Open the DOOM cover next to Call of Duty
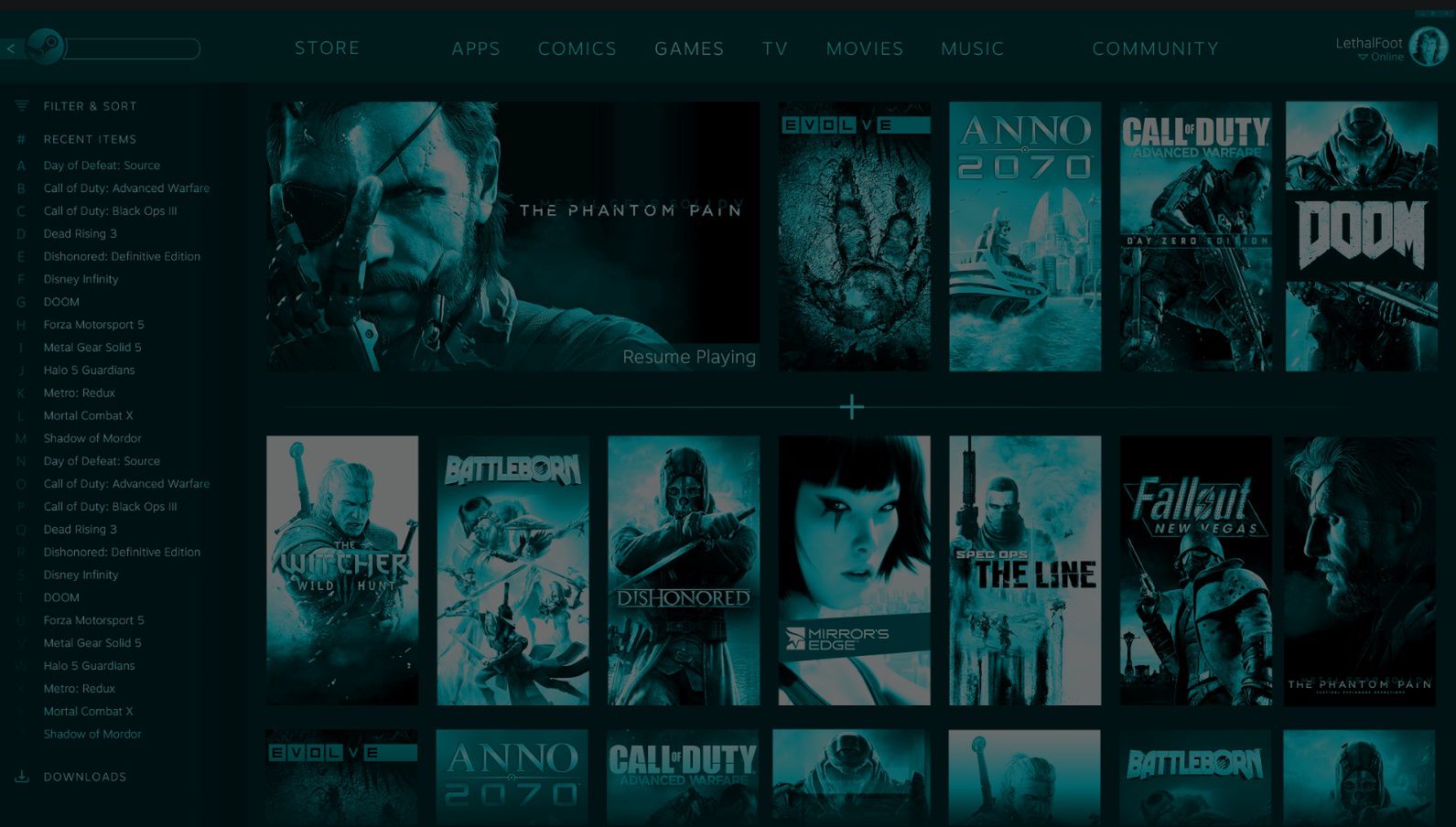This screenshot has width=1456, height=827. [x=1361, y=236]
